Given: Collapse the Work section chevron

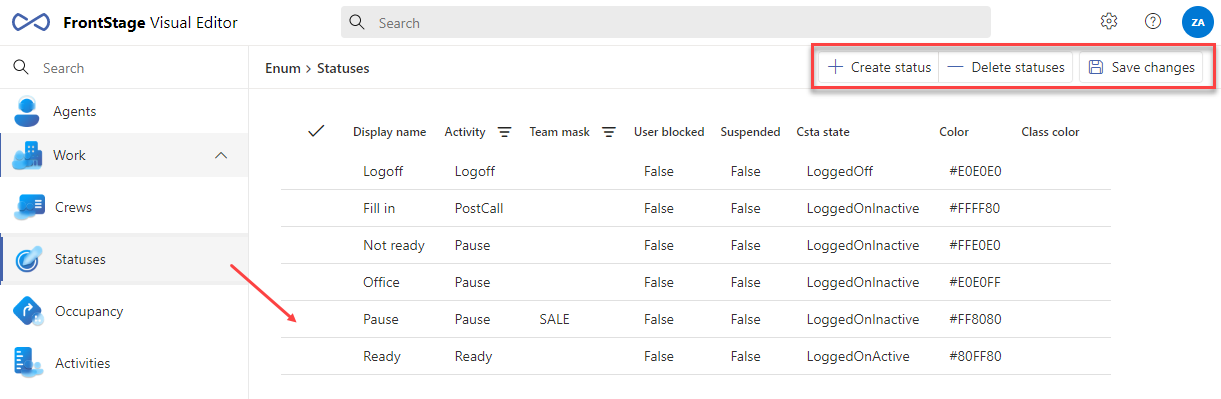Looking at the screenshot, I should point(221,155).
